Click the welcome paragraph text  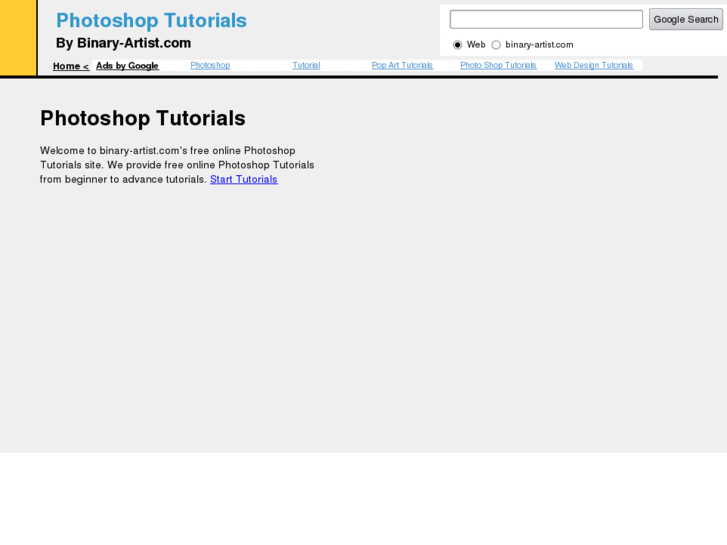[177, 165]
